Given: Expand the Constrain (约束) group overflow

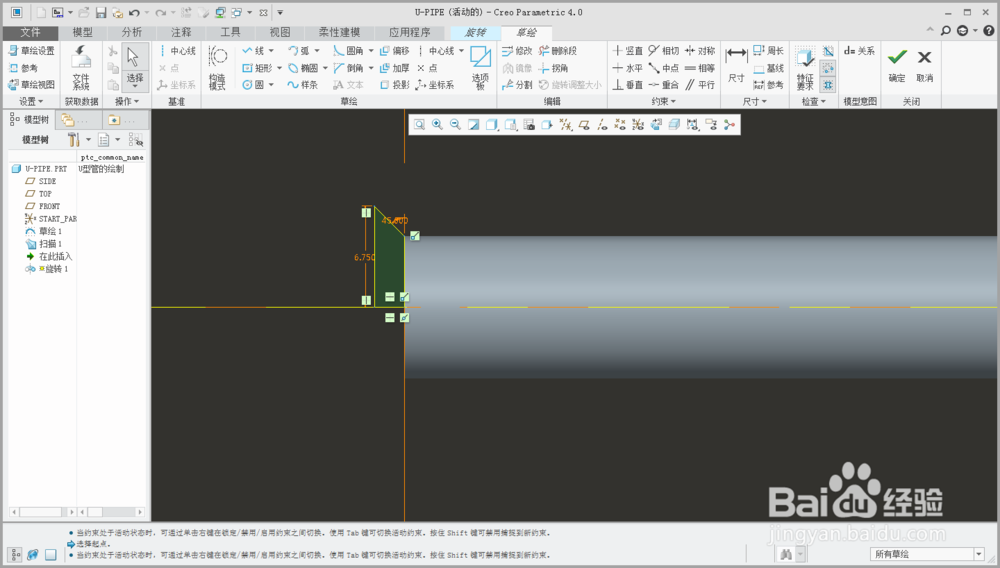Looking at the screenshot, I should (x=663, y=101).
